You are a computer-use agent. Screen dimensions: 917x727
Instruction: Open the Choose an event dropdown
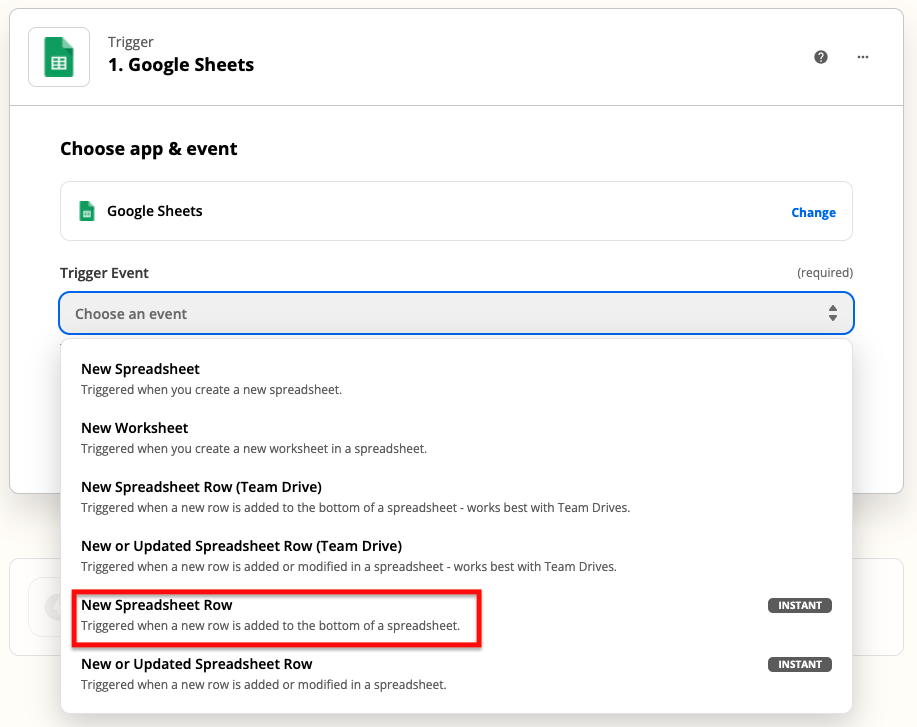[x=456, y=313]
